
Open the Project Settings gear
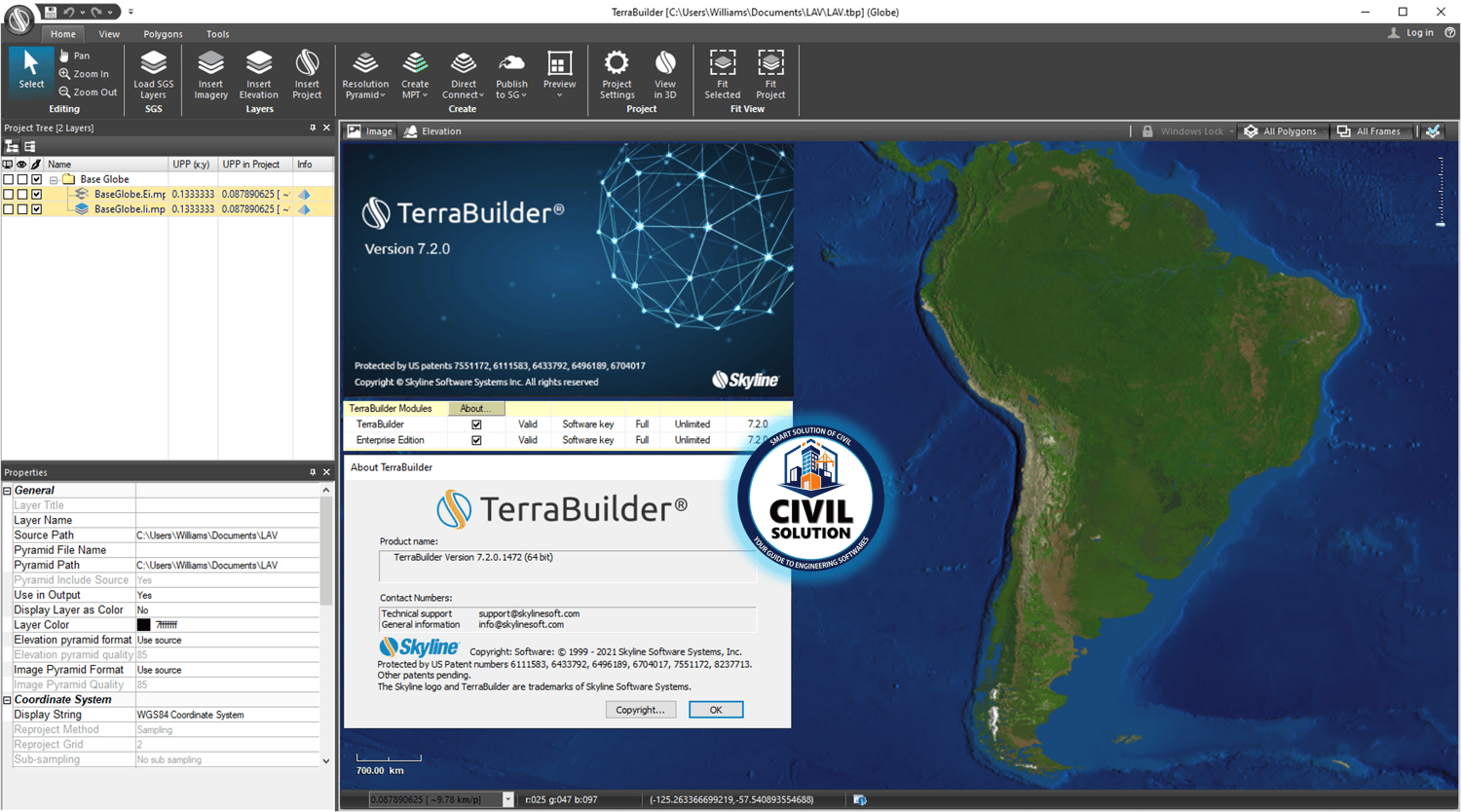coord(617,75)
